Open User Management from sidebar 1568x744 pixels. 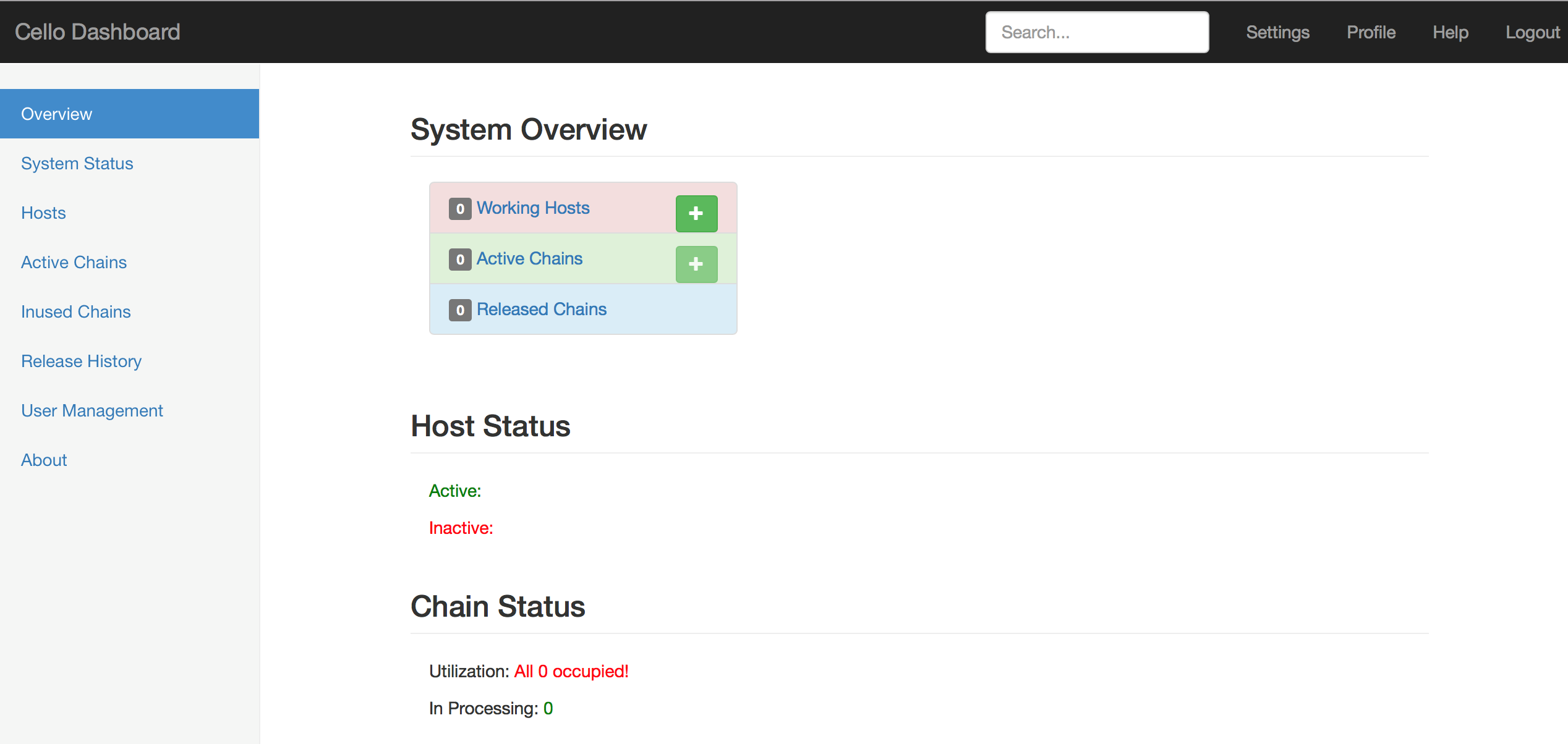(92, 411)
